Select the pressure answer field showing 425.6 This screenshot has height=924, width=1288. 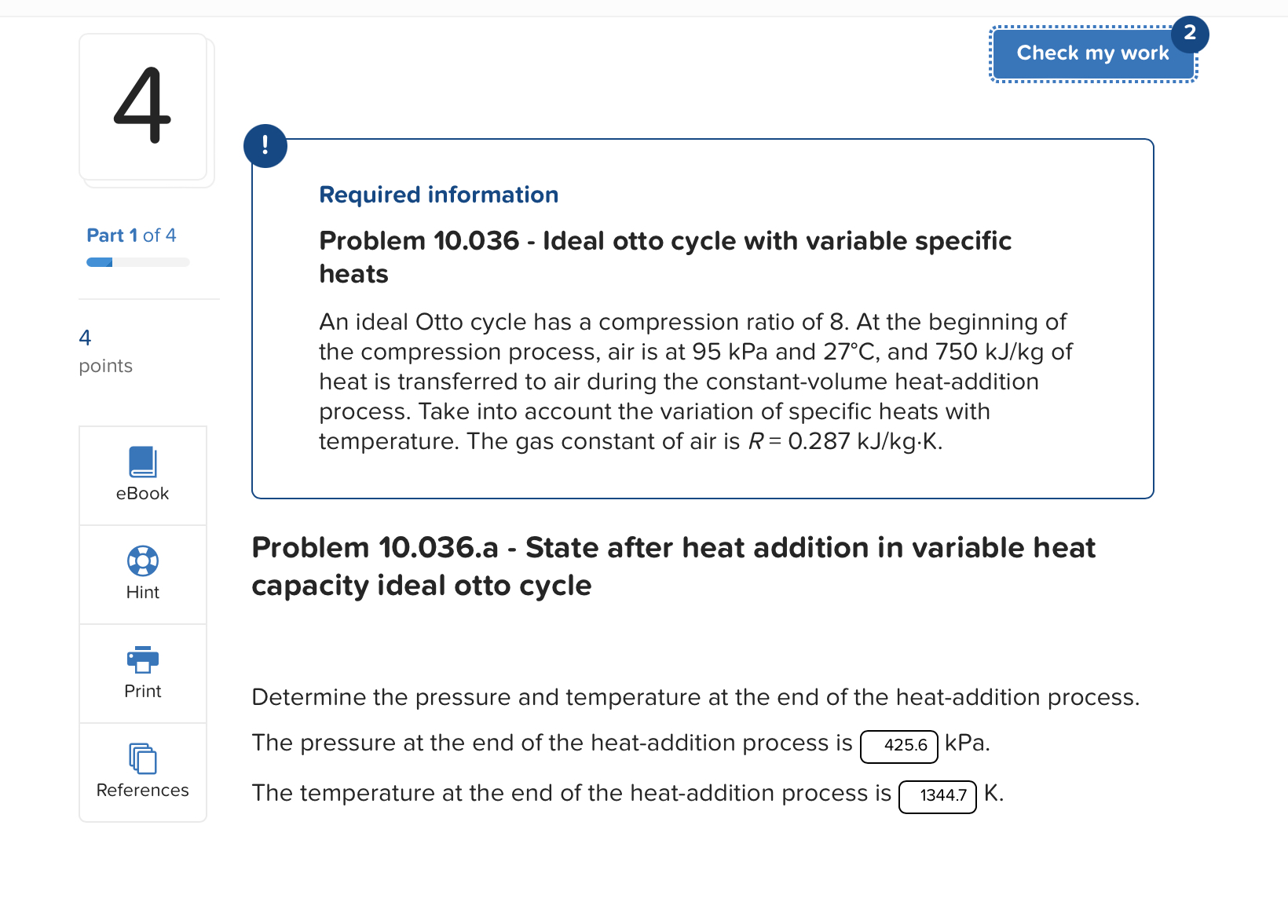[899, 746]
